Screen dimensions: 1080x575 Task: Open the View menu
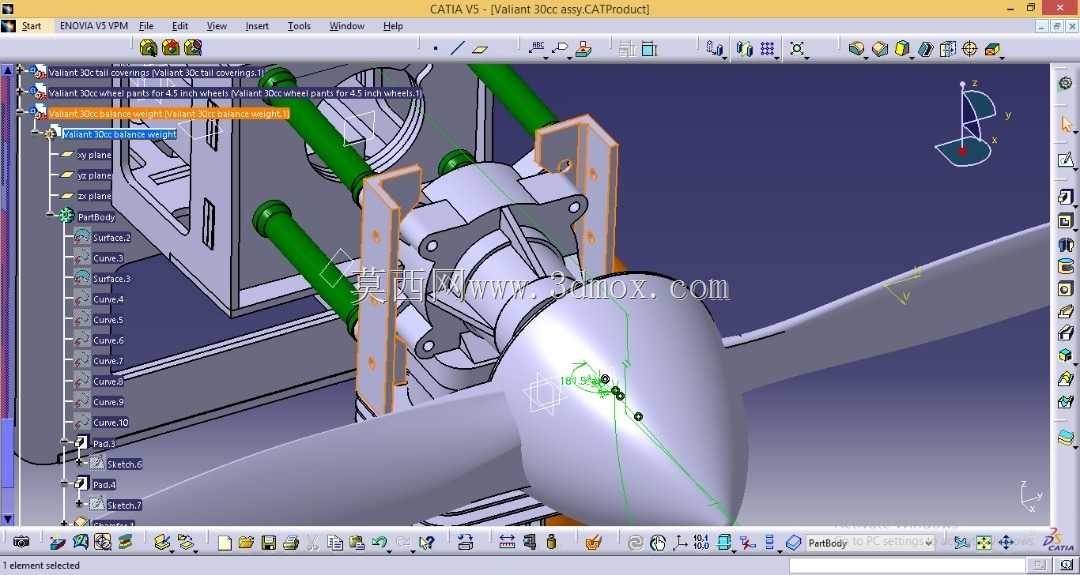pos(216,26)
